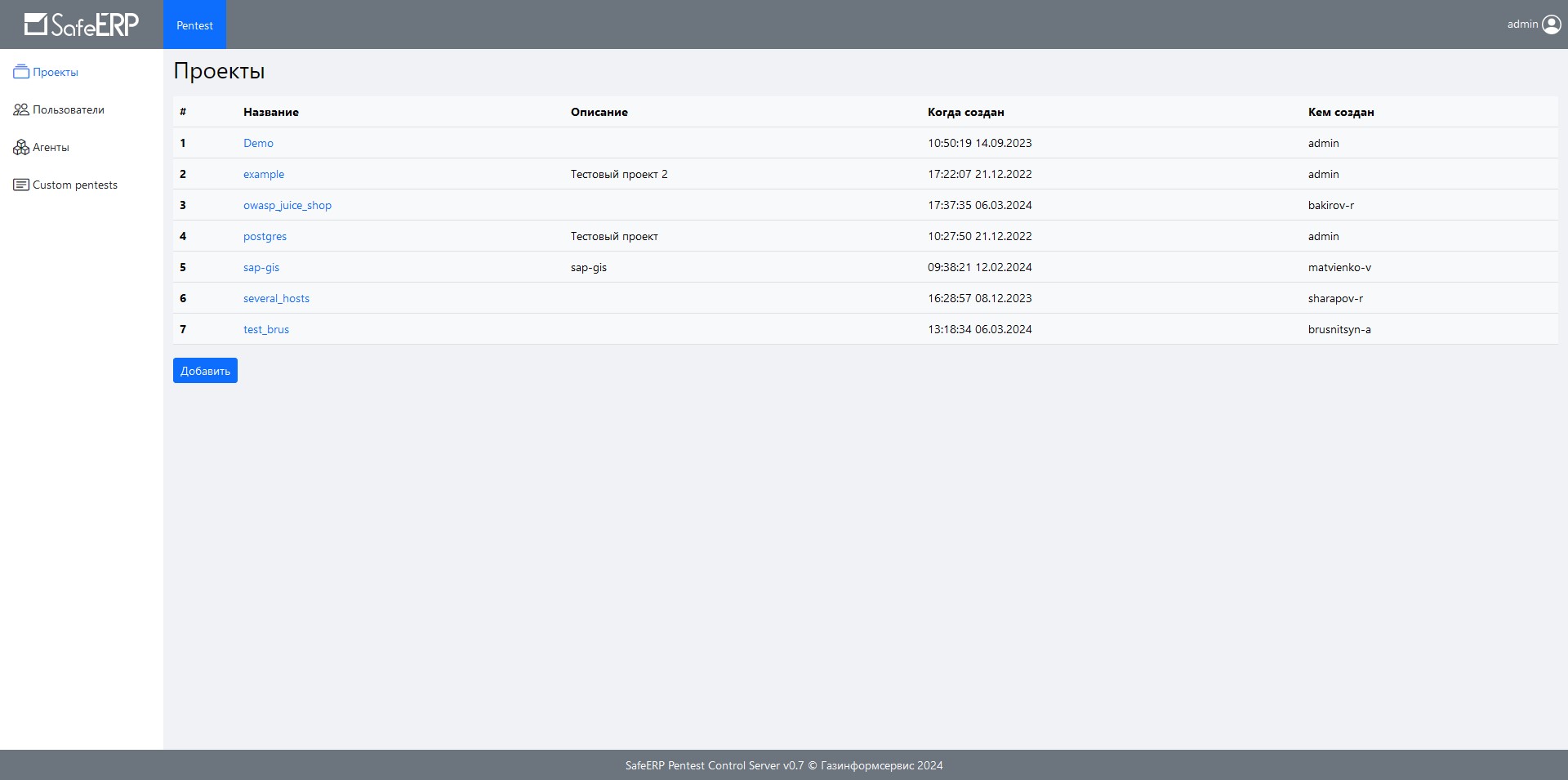Viewport: 1568px width, 780px height.
Task: Click row number 3 of owasp_juice_shop
Action: coord(183,205)
